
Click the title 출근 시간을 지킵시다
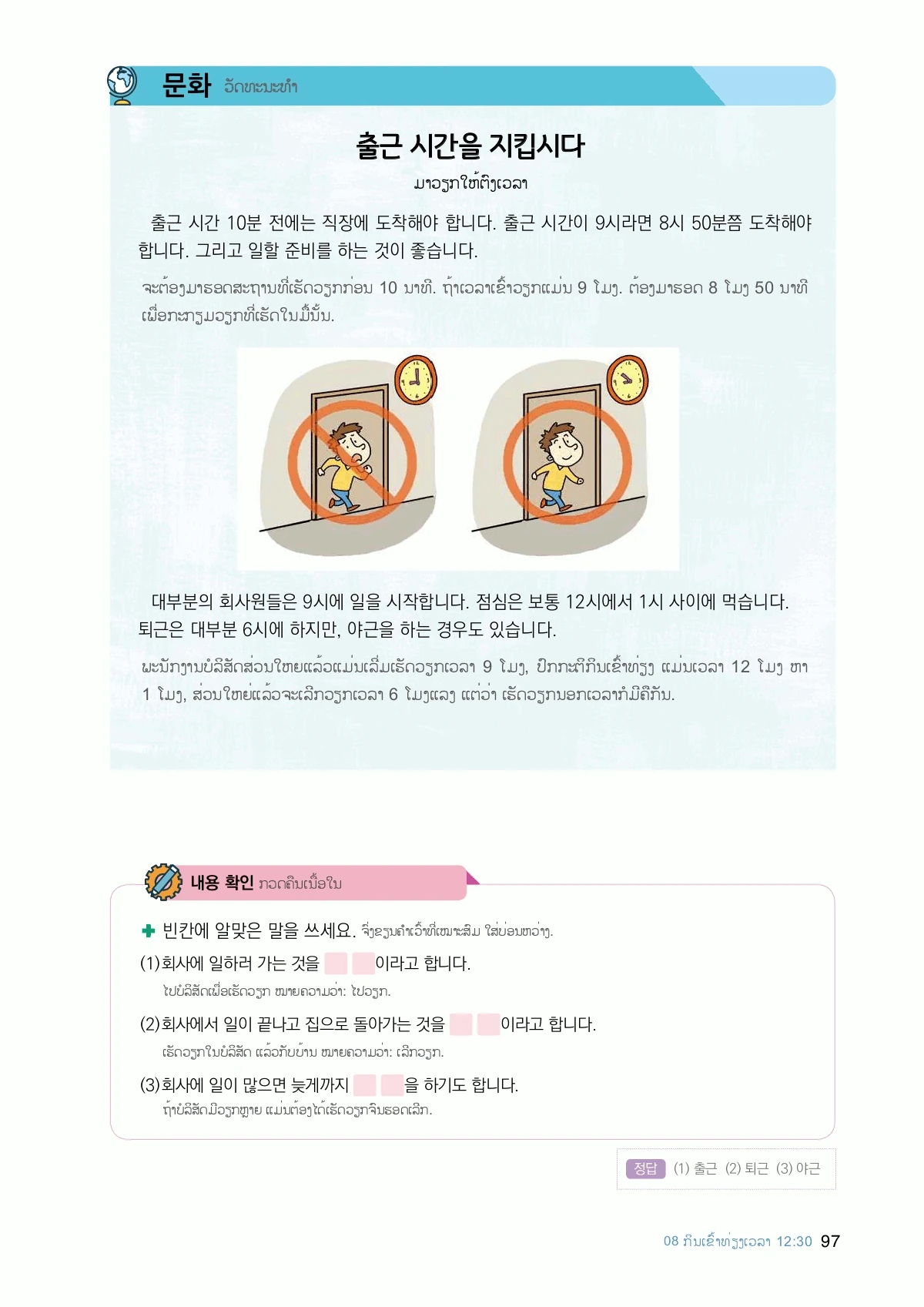point(470,146)
